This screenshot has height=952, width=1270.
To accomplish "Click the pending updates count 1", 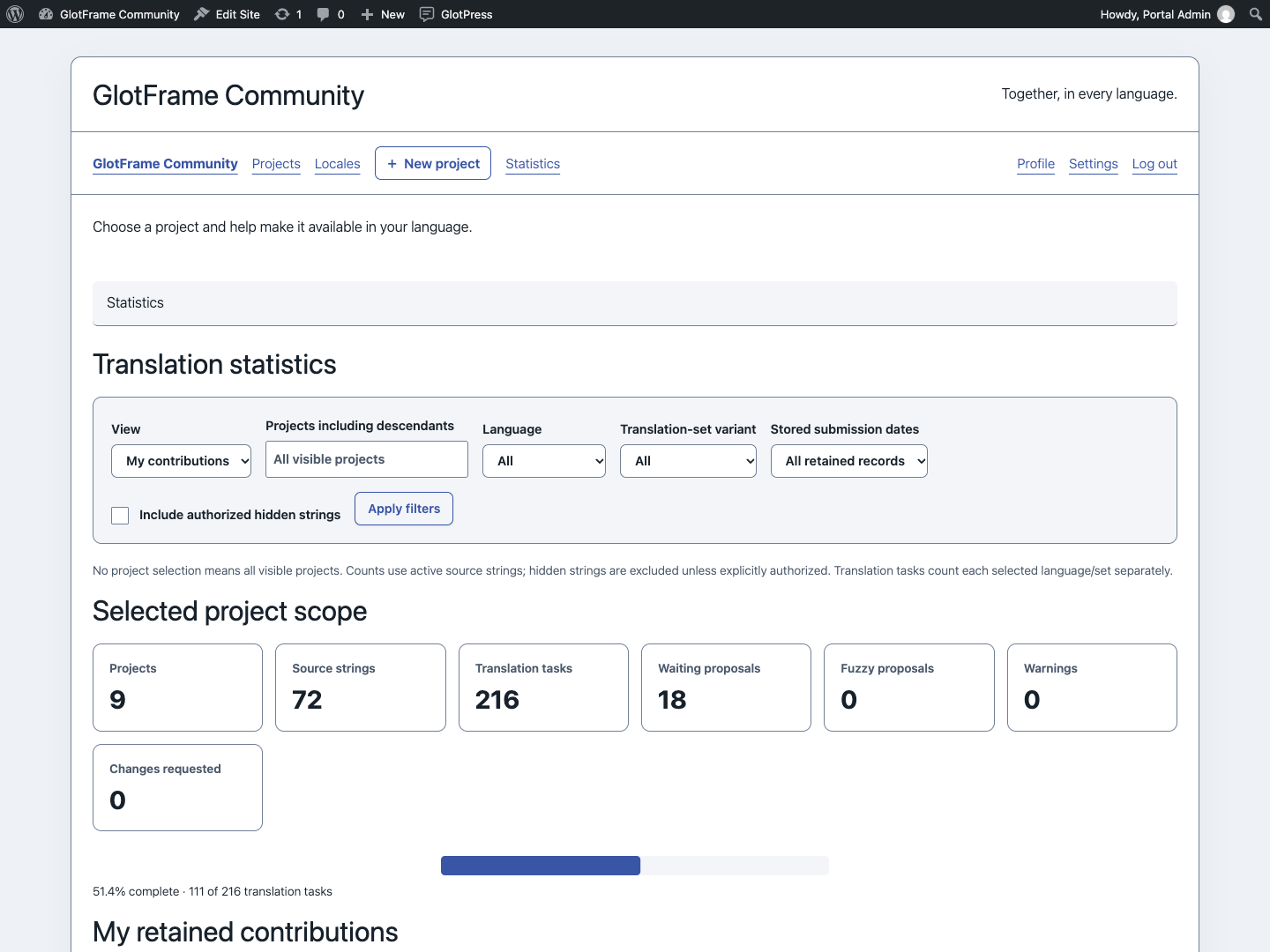I will click(x=299, y=14).
